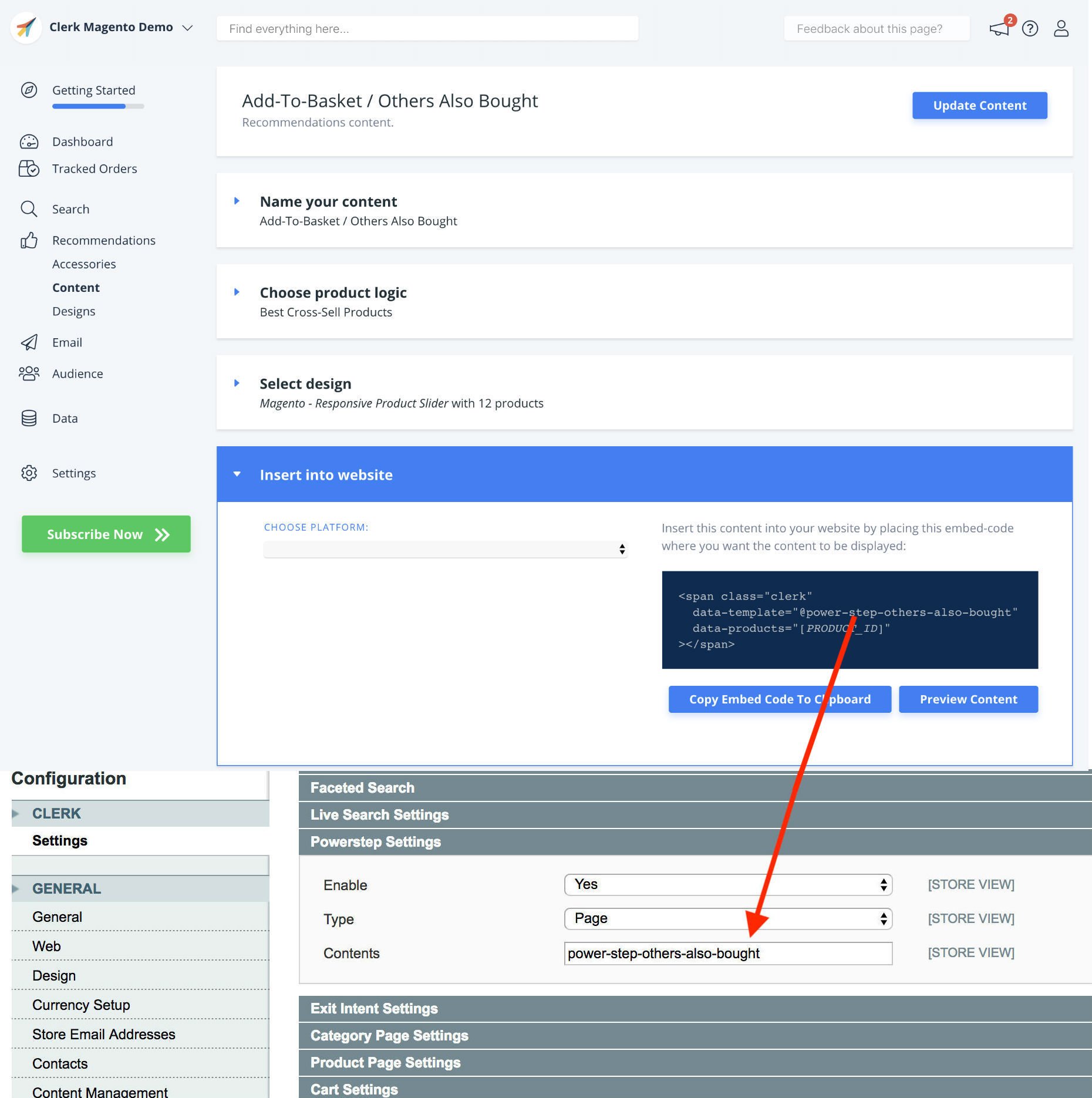Open the Powerstep Type dropdown
Screen dimensions: 1092x1098
pyautogui.click(x=728, y=919)
